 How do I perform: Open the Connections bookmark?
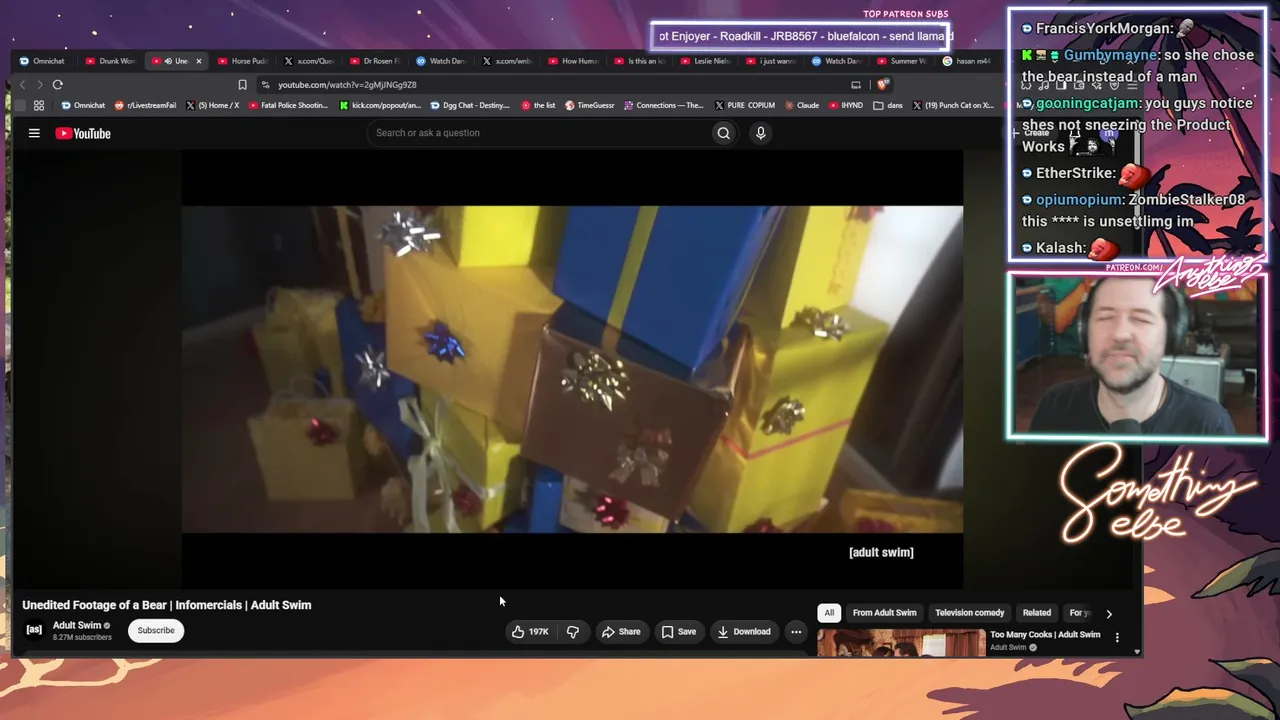[x=664, y=105]
